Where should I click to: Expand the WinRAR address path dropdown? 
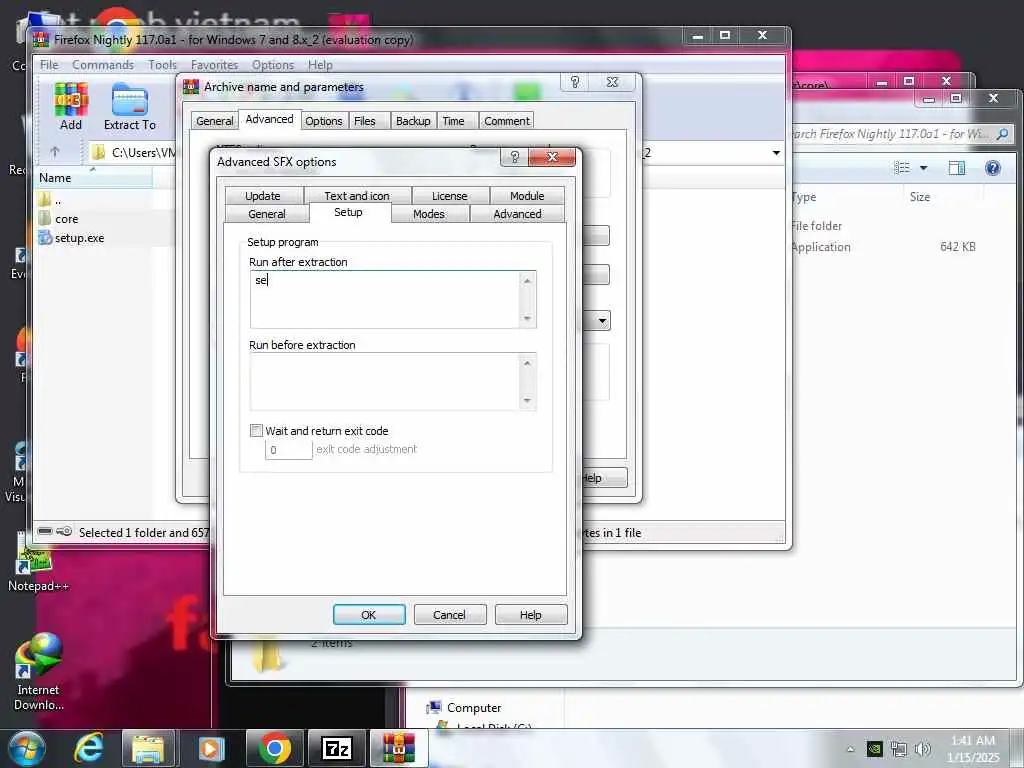(x=776, y=153)
